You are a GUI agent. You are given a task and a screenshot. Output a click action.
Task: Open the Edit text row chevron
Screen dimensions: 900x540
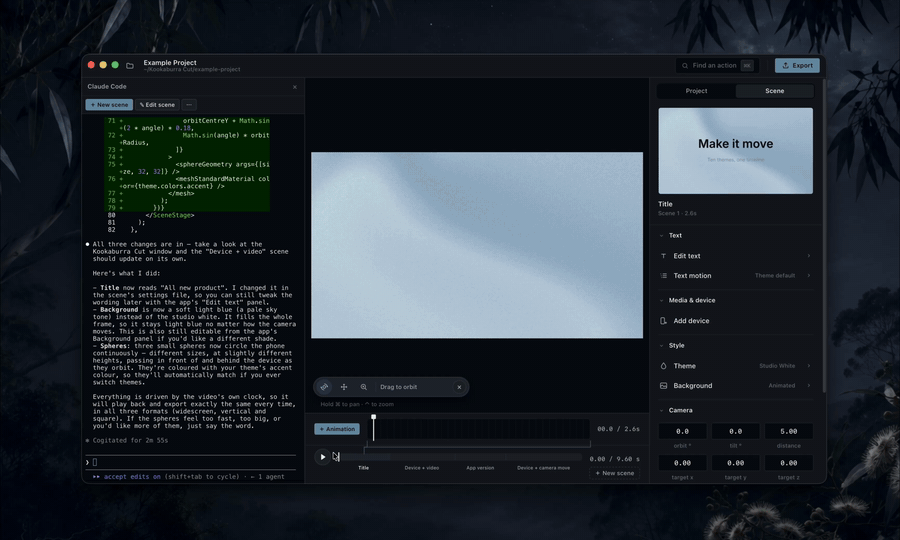(809, 256)
